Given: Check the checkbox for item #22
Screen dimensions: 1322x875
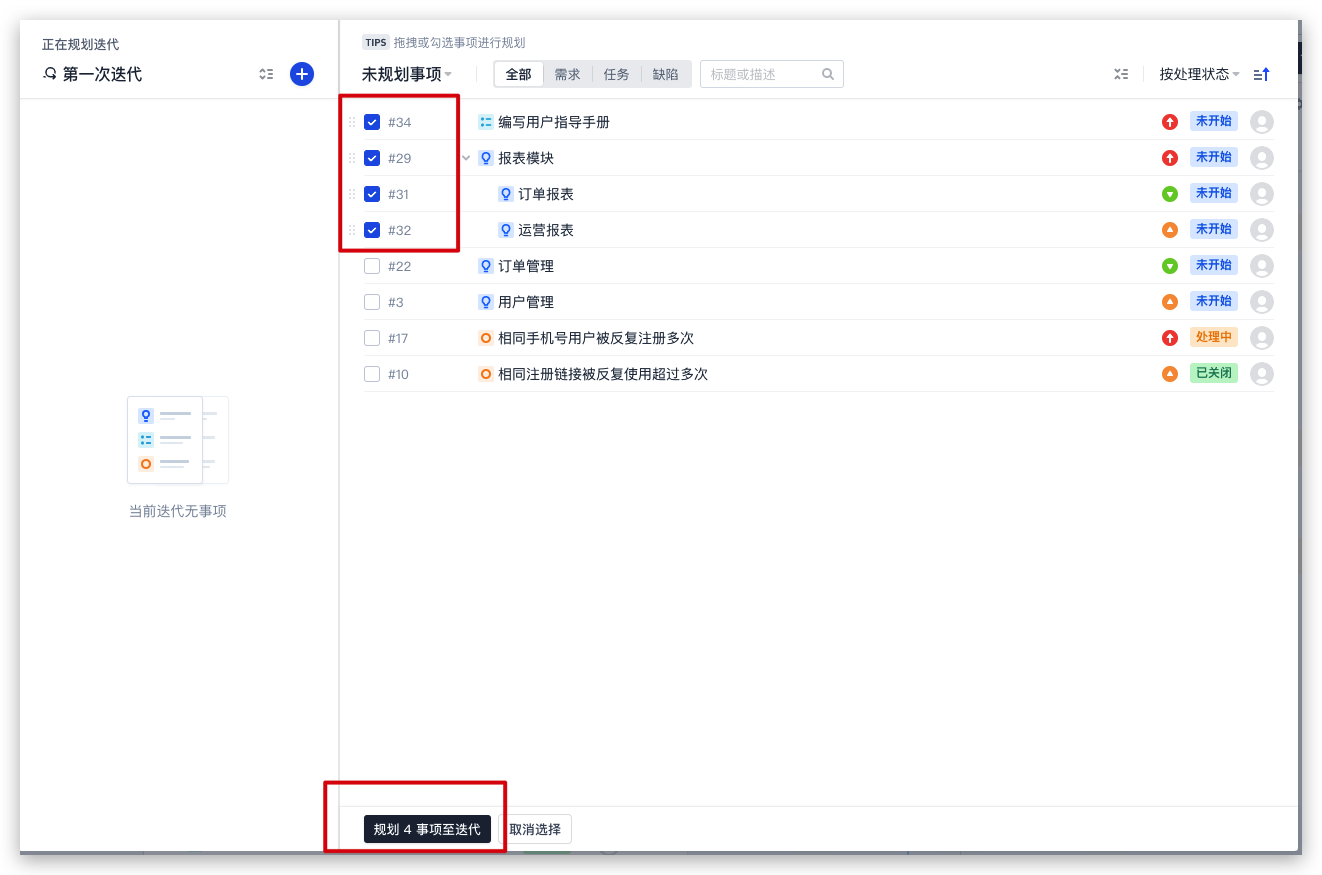Looking at the screenshot, I should [x=372, y=266].
